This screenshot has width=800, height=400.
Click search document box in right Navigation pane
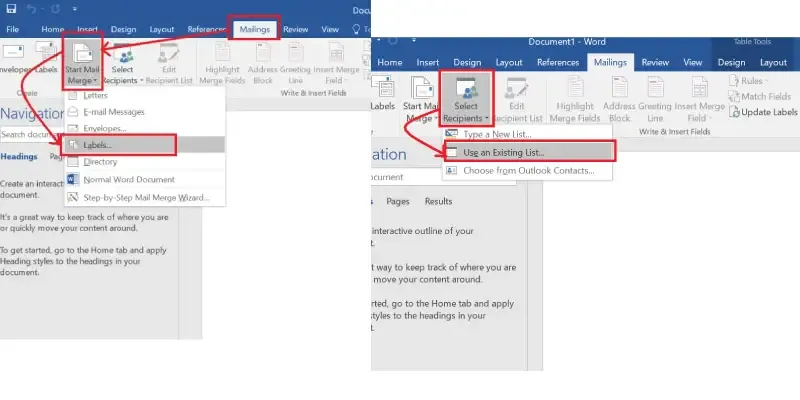pyautogui.click(x=443, y=177)
